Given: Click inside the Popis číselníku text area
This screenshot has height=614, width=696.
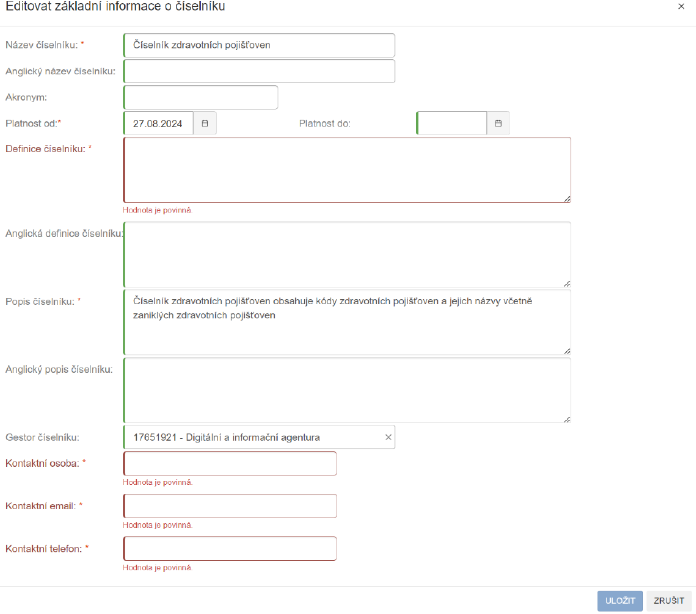Looking at the screenshot, I should (x=346, y=322).
